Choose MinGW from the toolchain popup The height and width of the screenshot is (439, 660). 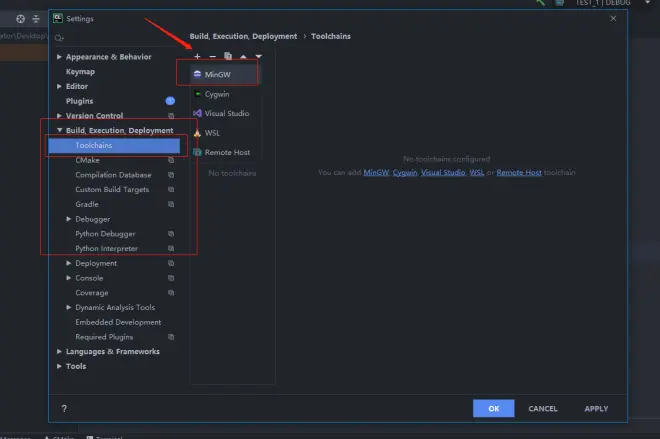click(225, 74)
